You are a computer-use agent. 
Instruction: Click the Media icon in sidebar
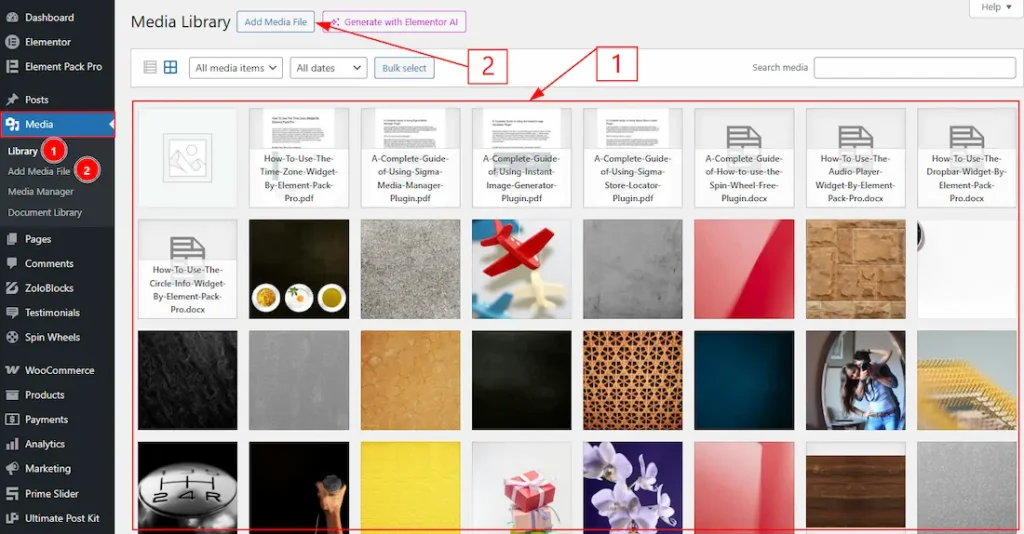(x=12, y=124)
